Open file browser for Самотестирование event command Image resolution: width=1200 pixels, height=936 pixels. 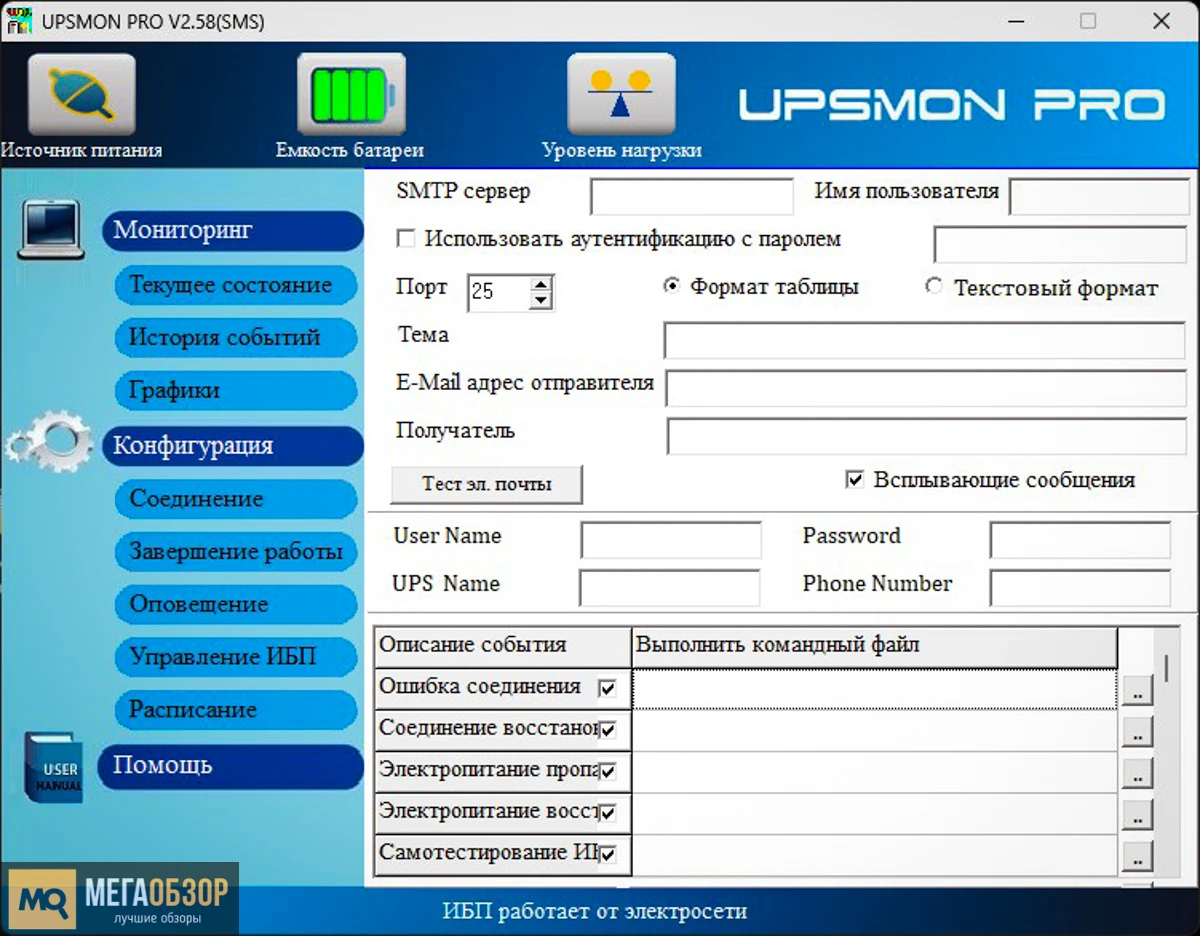point(1137,856)
